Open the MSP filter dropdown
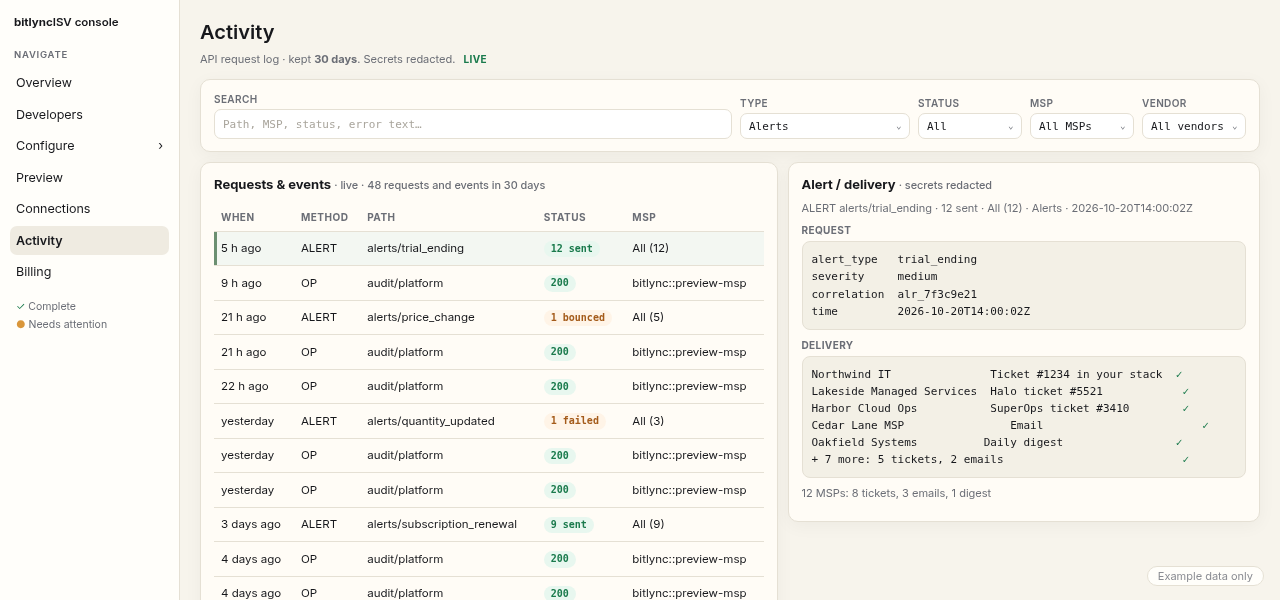1280x600 pixels. (x=1082, y=126)
